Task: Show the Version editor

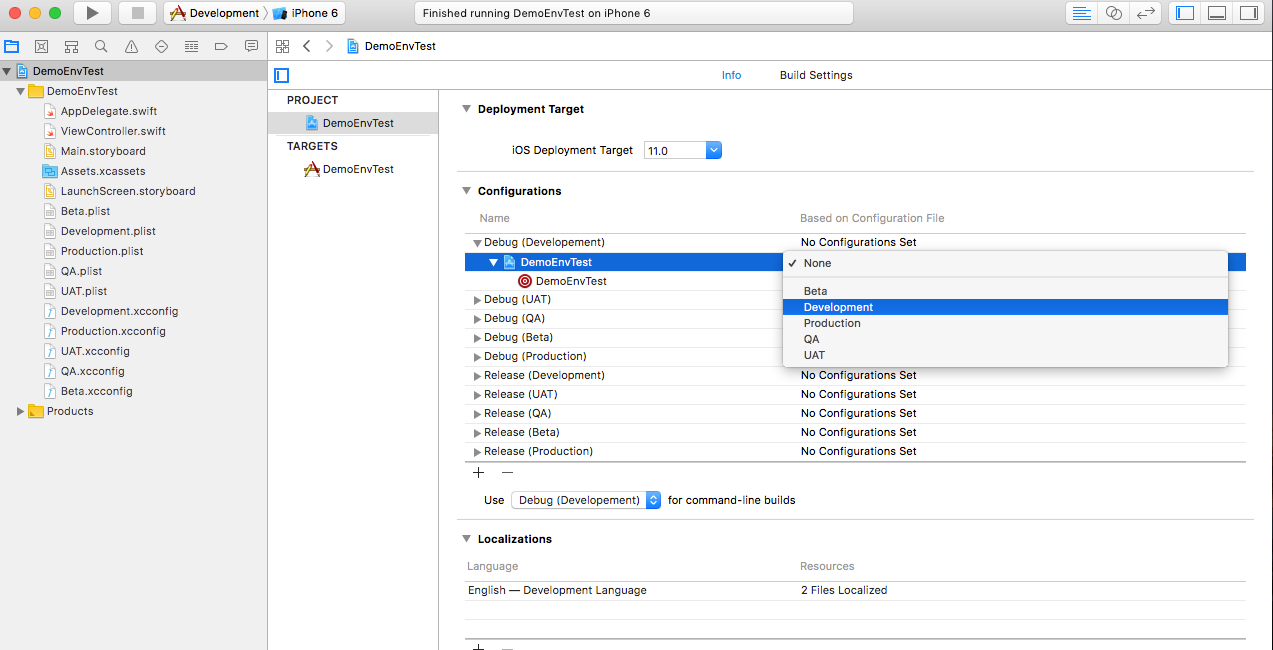Action: pyautogui.click(x=1146, y=13)
